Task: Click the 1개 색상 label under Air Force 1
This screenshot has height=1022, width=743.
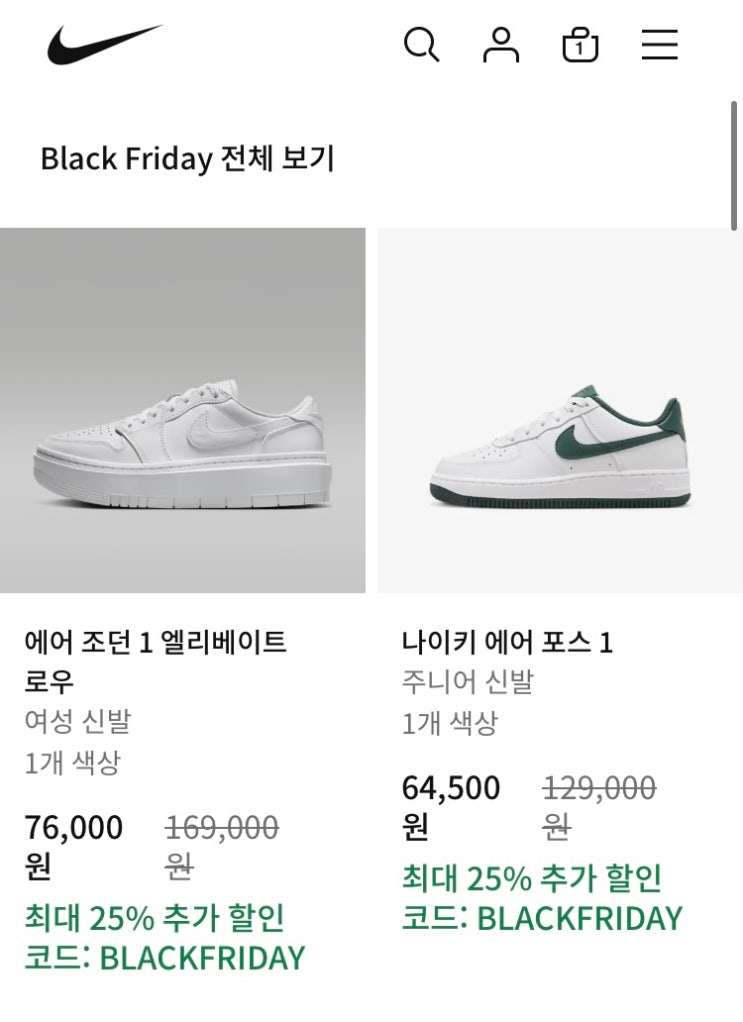Action: [x=449, y=723]
